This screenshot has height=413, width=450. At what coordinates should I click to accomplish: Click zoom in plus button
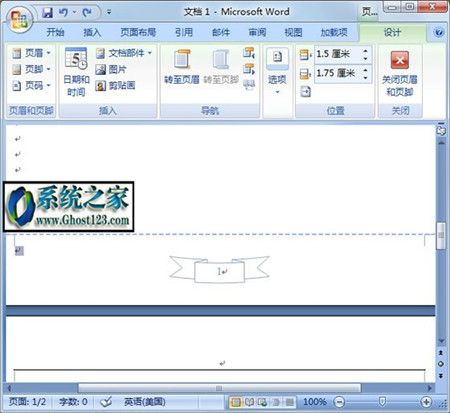pyautogui.click(x=426, y=402)
